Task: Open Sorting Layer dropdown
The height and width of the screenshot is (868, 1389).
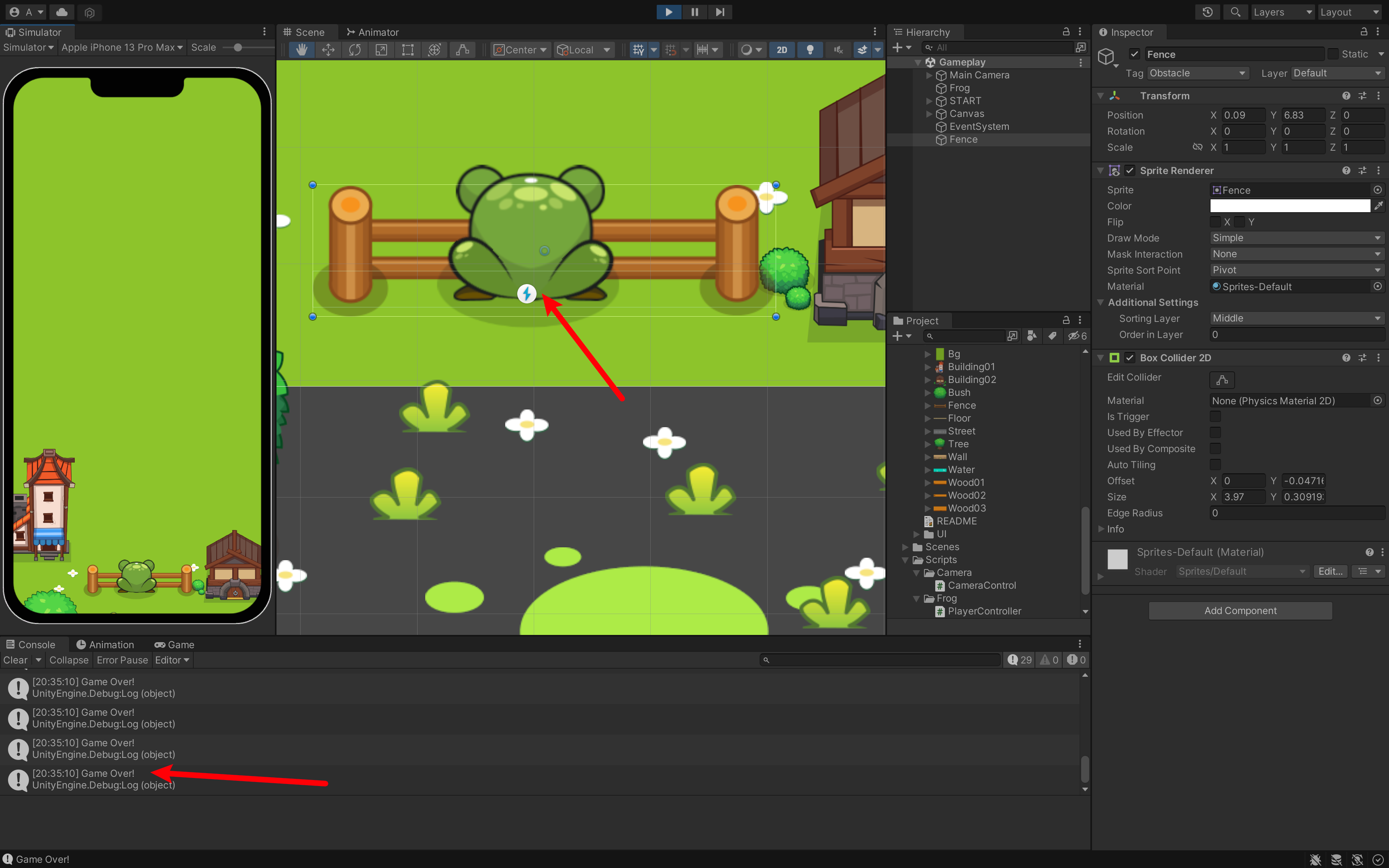Action: pos(1297,318)
